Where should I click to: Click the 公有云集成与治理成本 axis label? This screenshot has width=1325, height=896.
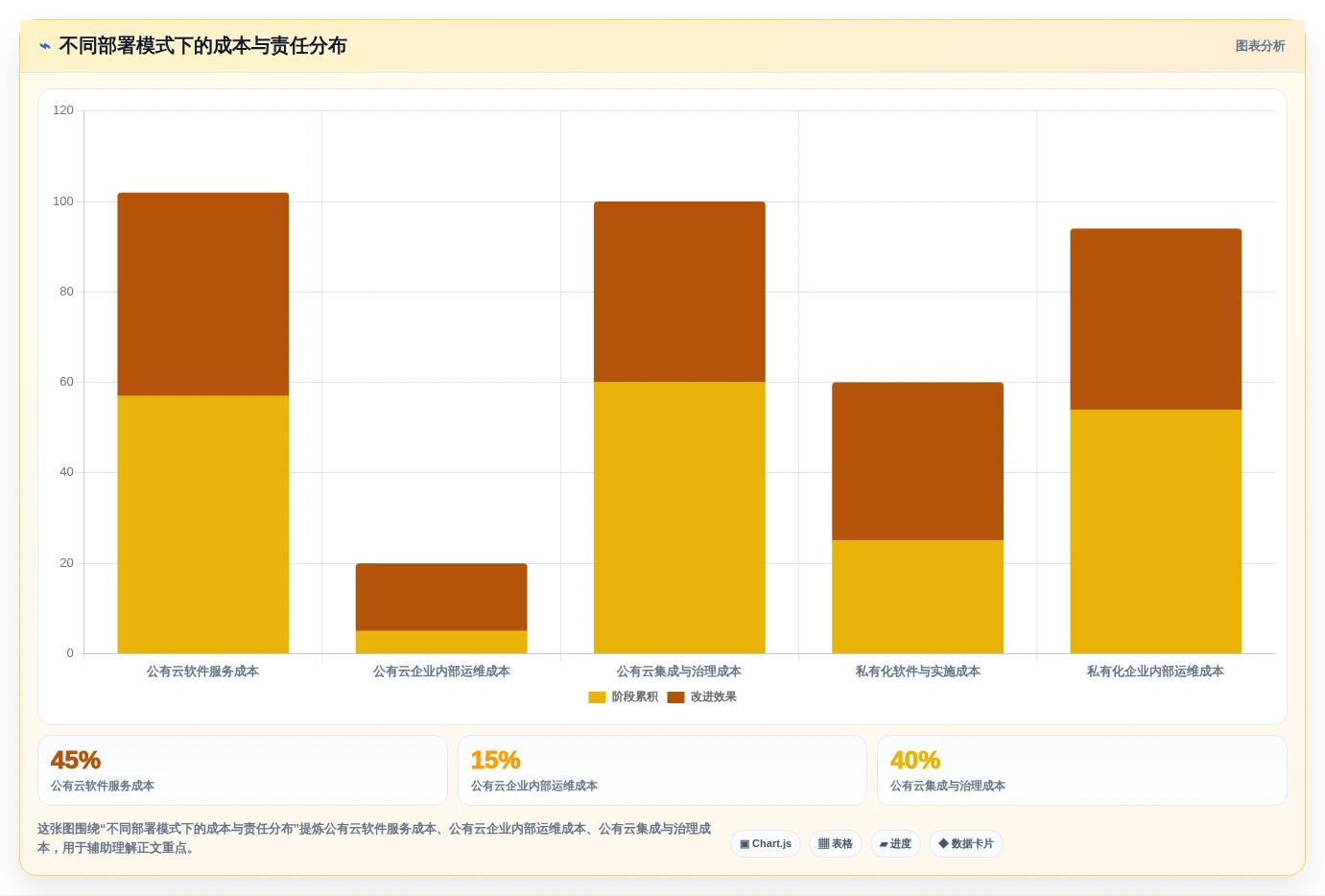[x=679, y=672]
